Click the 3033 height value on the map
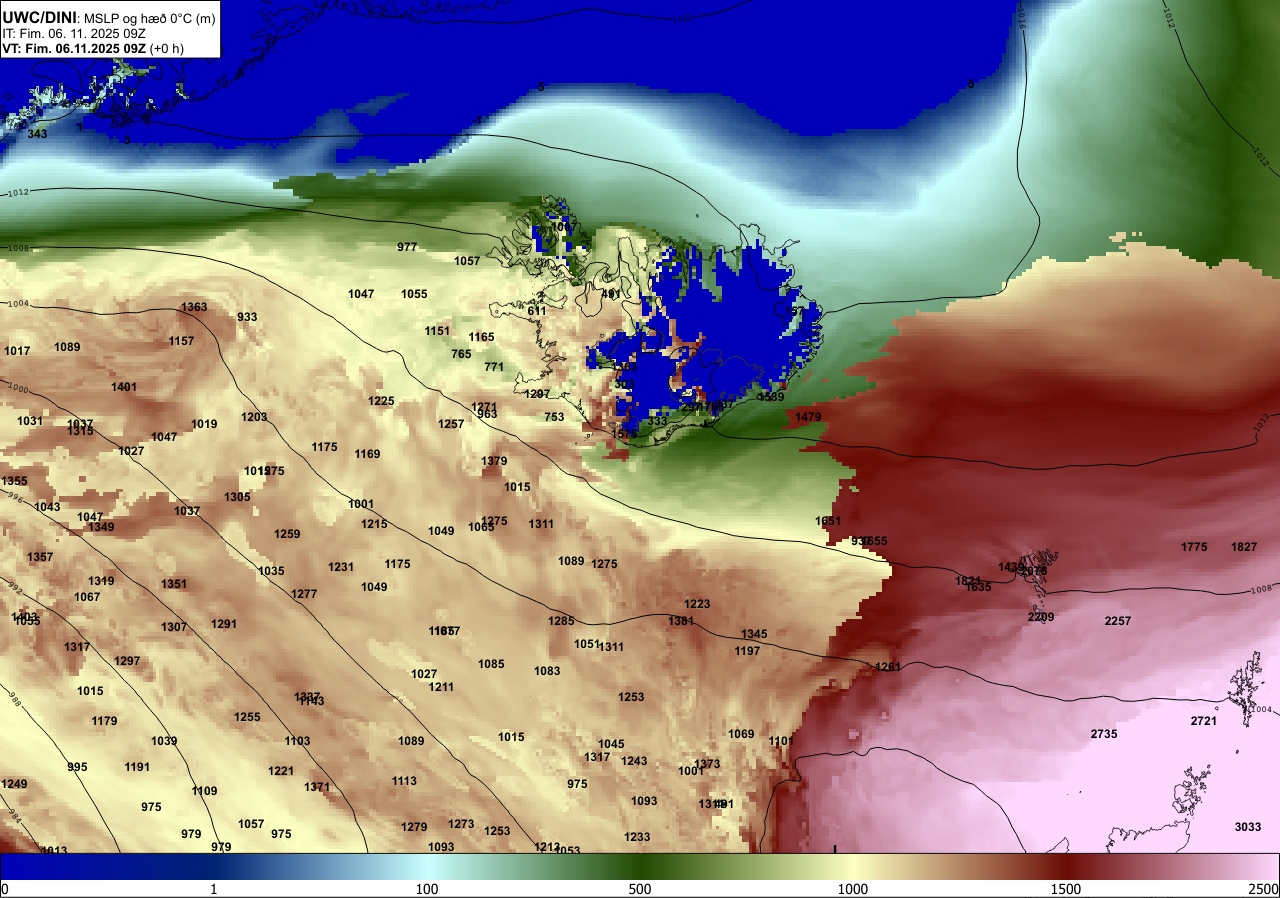The height and width of the screenshot is (898, 1280). click(x=1247, y=827)
